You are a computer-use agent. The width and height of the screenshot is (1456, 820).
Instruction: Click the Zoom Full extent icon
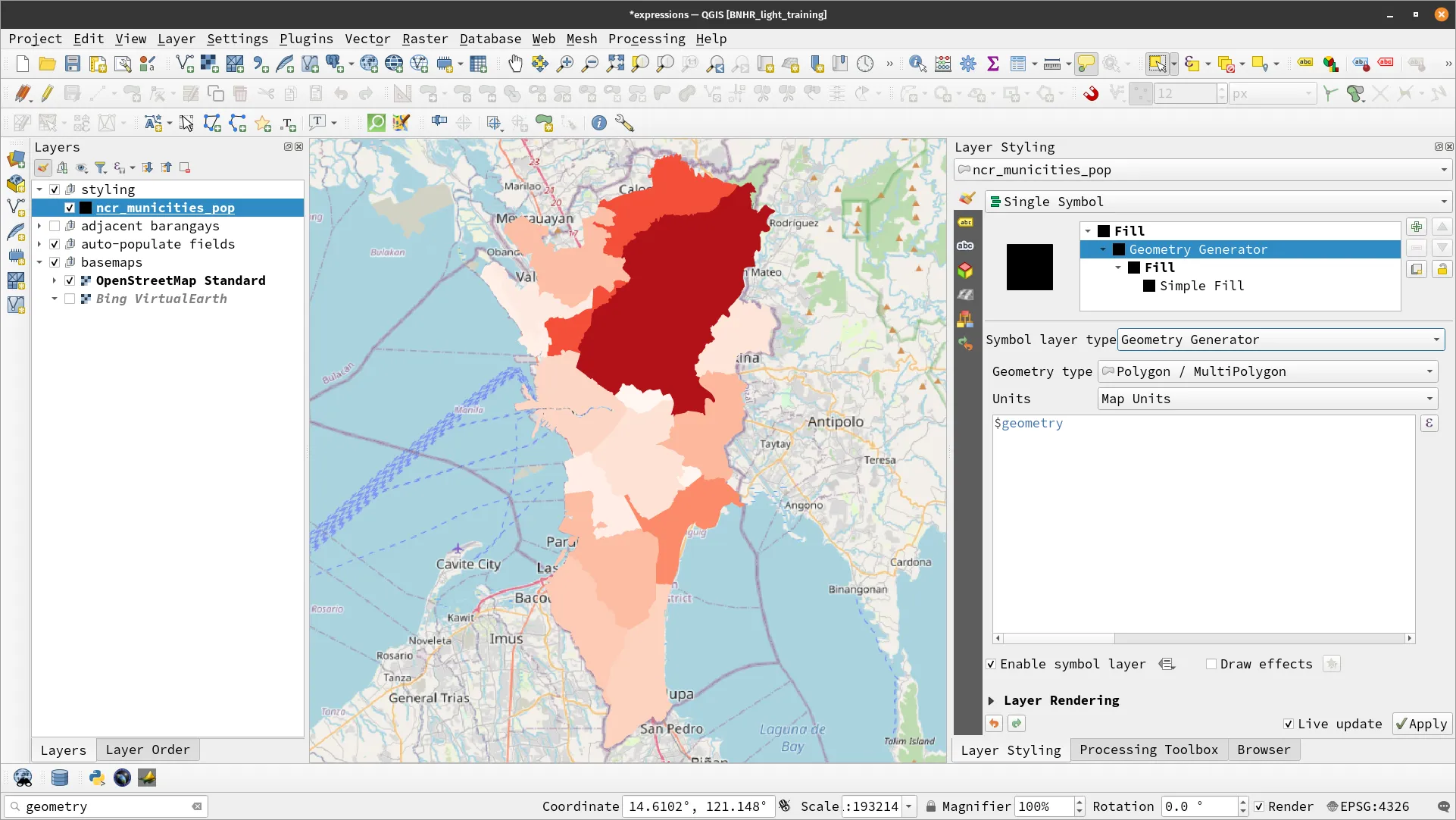[x=614, y=64]
